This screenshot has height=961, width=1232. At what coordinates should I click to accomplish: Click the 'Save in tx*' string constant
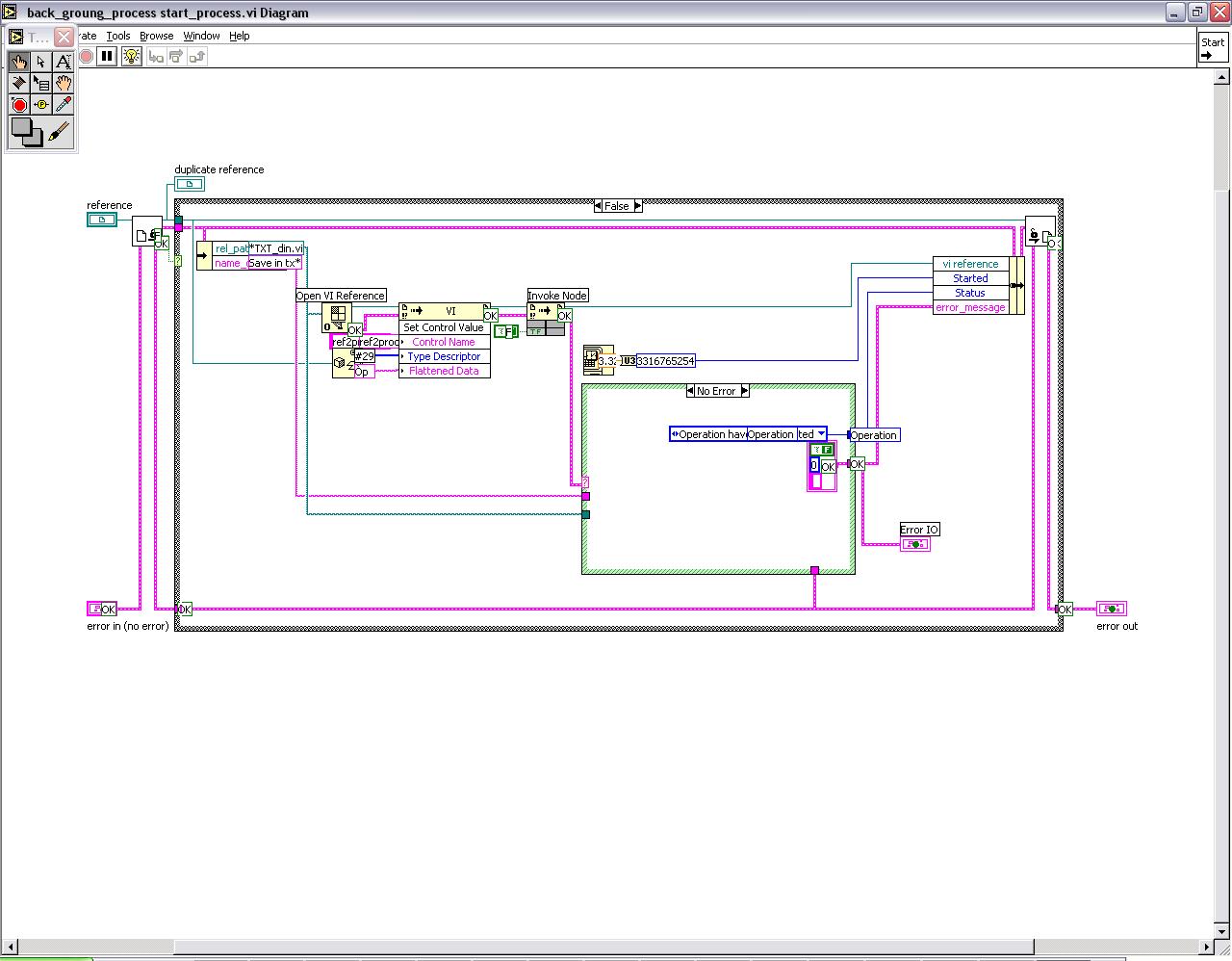(x=275, y=263)
